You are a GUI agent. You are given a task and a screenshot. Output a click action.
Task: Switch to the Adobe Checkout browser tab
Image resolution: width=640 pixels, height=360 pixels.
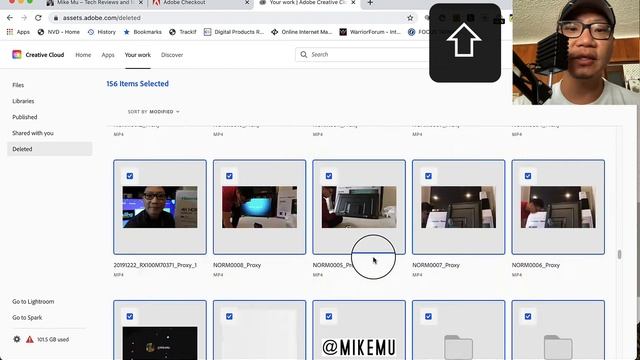(184, 2)
